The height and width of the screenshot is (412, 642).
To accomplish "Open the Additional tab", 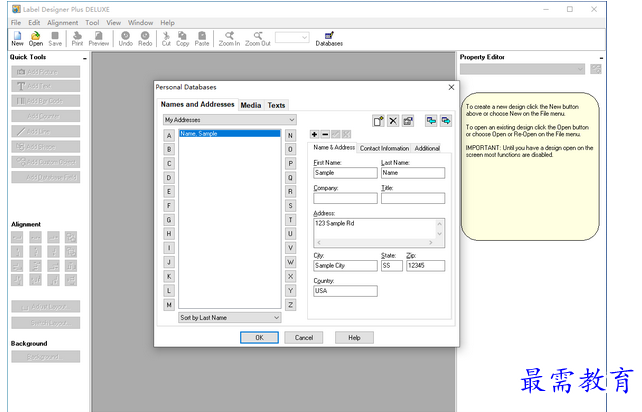I will [x=427, y=148].
